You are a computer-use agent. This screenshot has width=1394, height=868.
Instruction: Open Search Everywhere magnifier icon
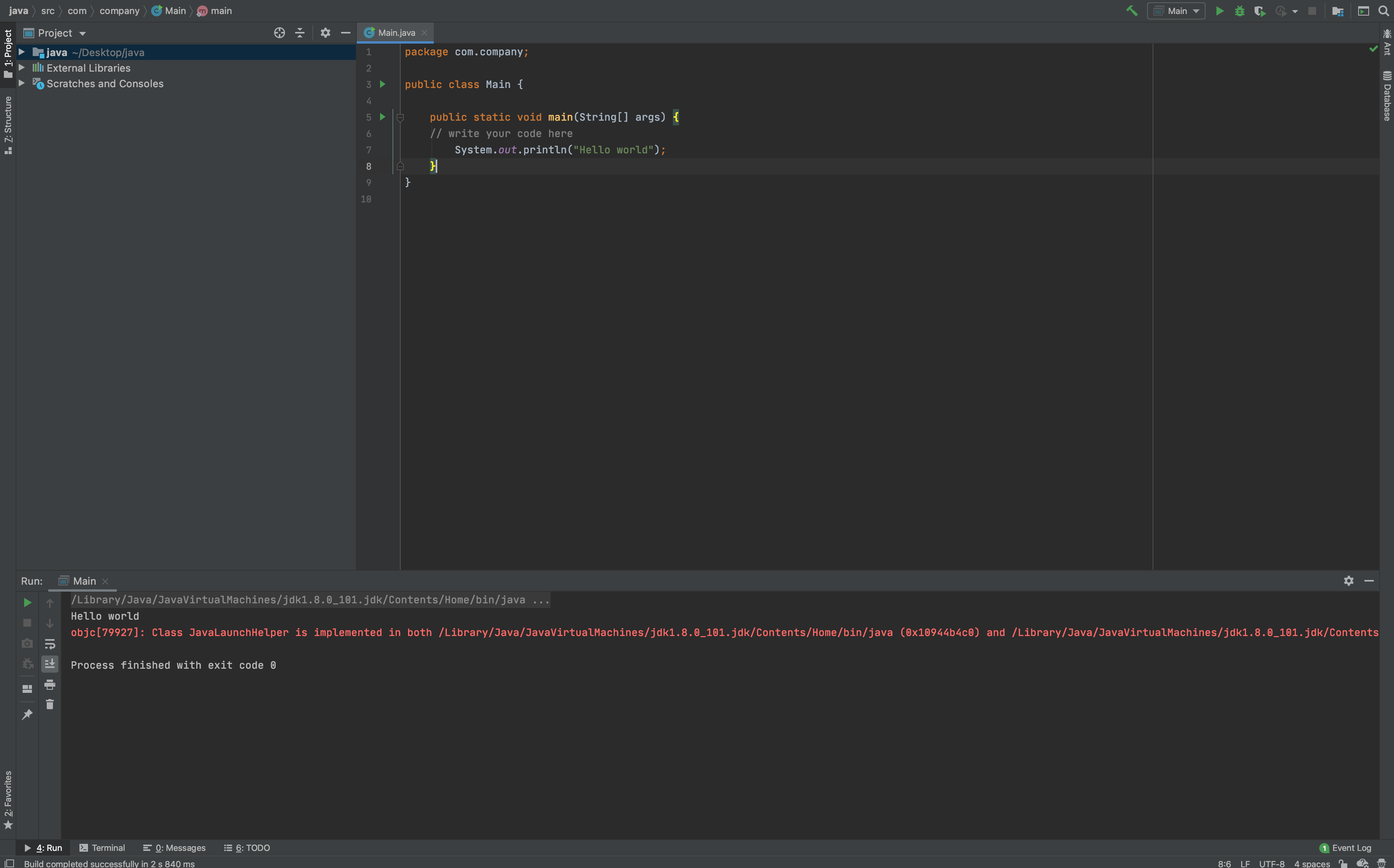(x=1383, y=11)
